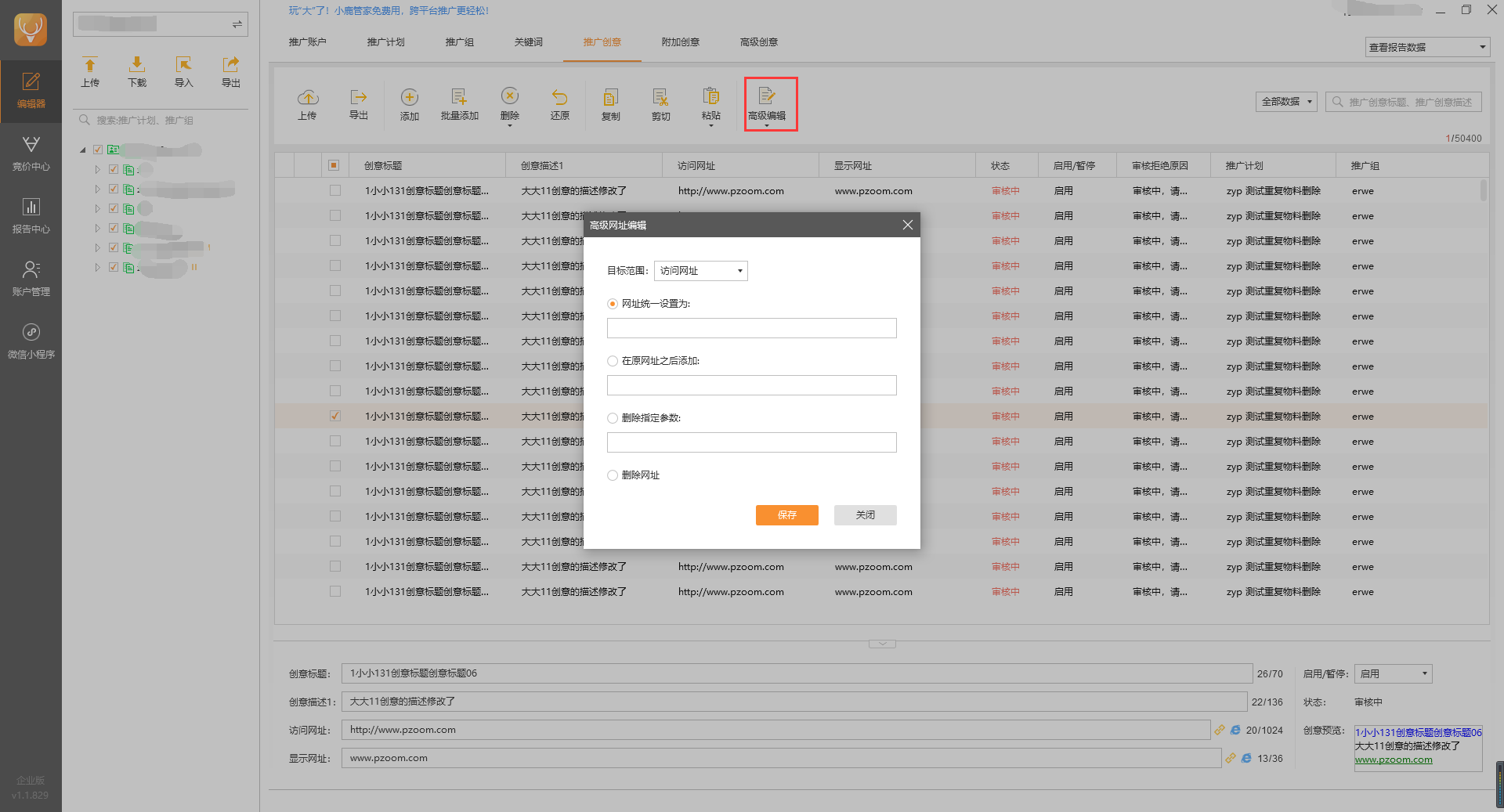Open 报告中心 report center in sidebar
Image resolution: width=1504 pixels, height=812 pixels.
(31, 216)
